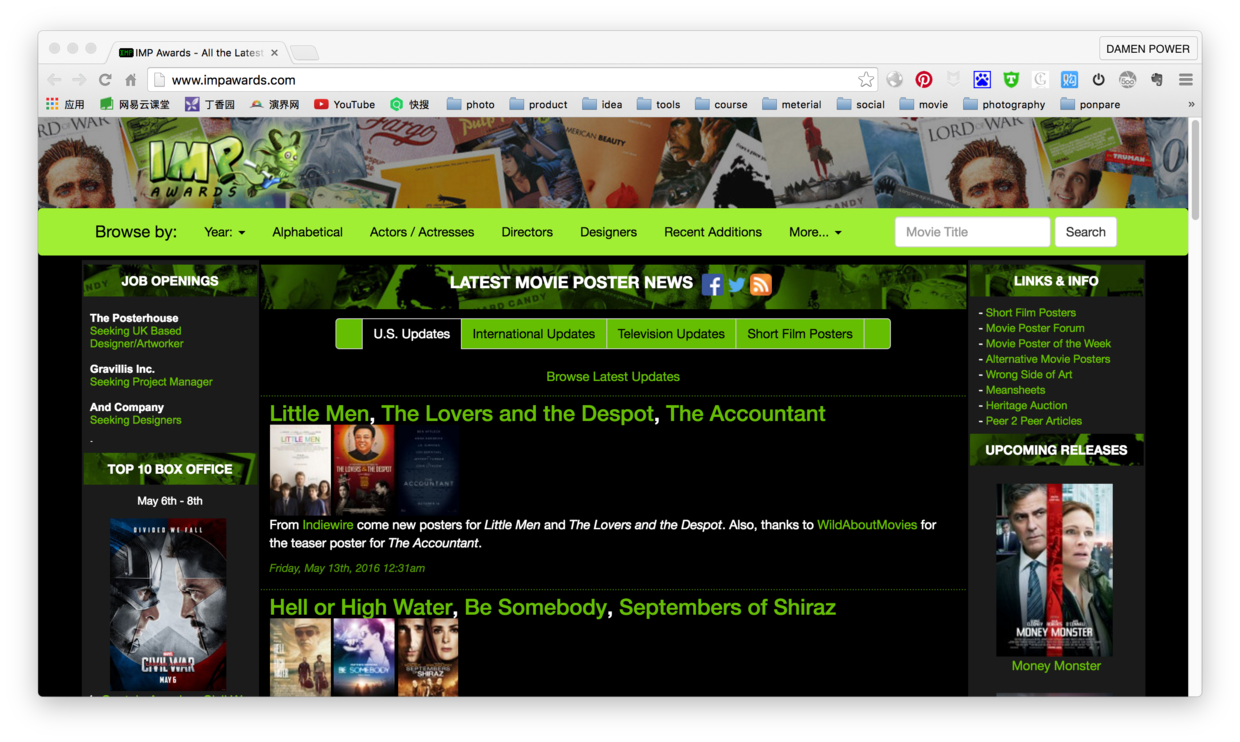Screen dimensions: 1240x742
Task: Click the gray globe extension icon
Action: pyautogui.click(x=895, y=80)
